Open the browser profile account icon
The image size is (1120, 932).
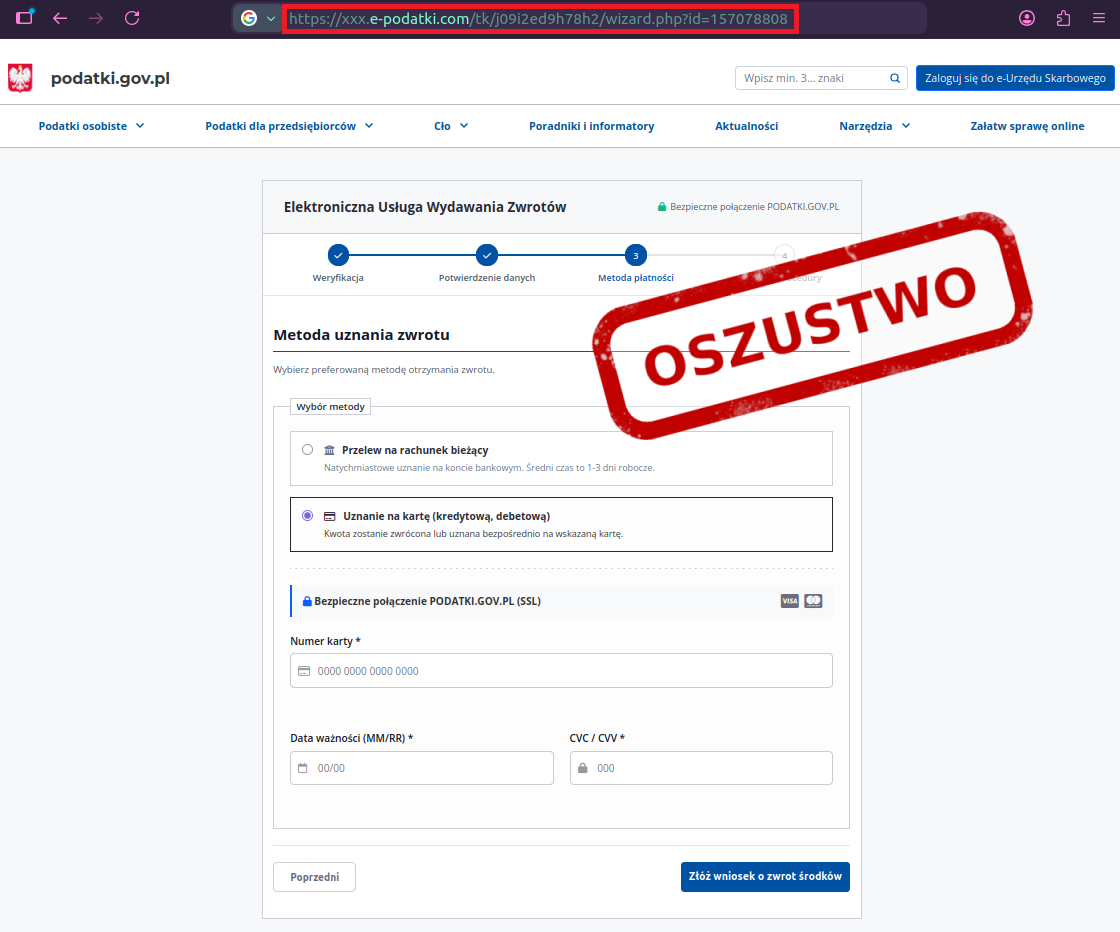(x=1026, y=18)
